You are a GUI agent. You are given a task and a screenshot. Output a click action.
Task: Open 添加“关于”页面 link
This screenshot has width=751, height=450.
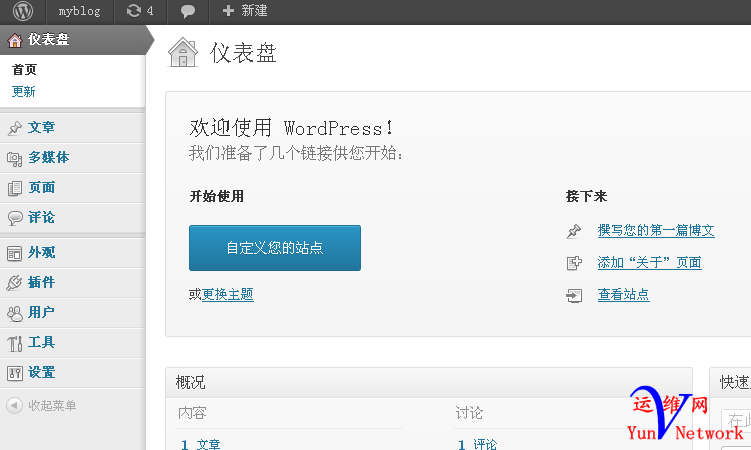tap(649, 262)
